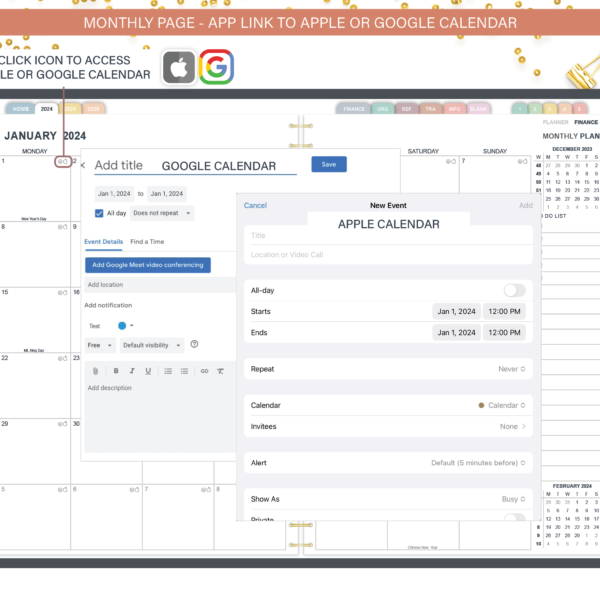
Task: Open the Free availability dropdown
Action: 99,345
